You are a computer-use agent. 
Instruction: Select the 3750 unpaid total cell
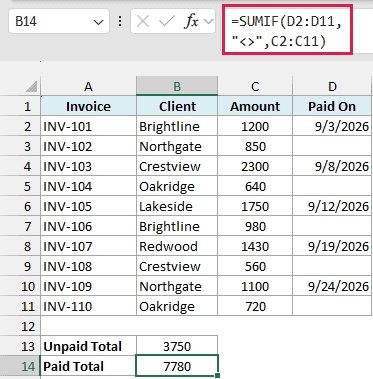177,346
